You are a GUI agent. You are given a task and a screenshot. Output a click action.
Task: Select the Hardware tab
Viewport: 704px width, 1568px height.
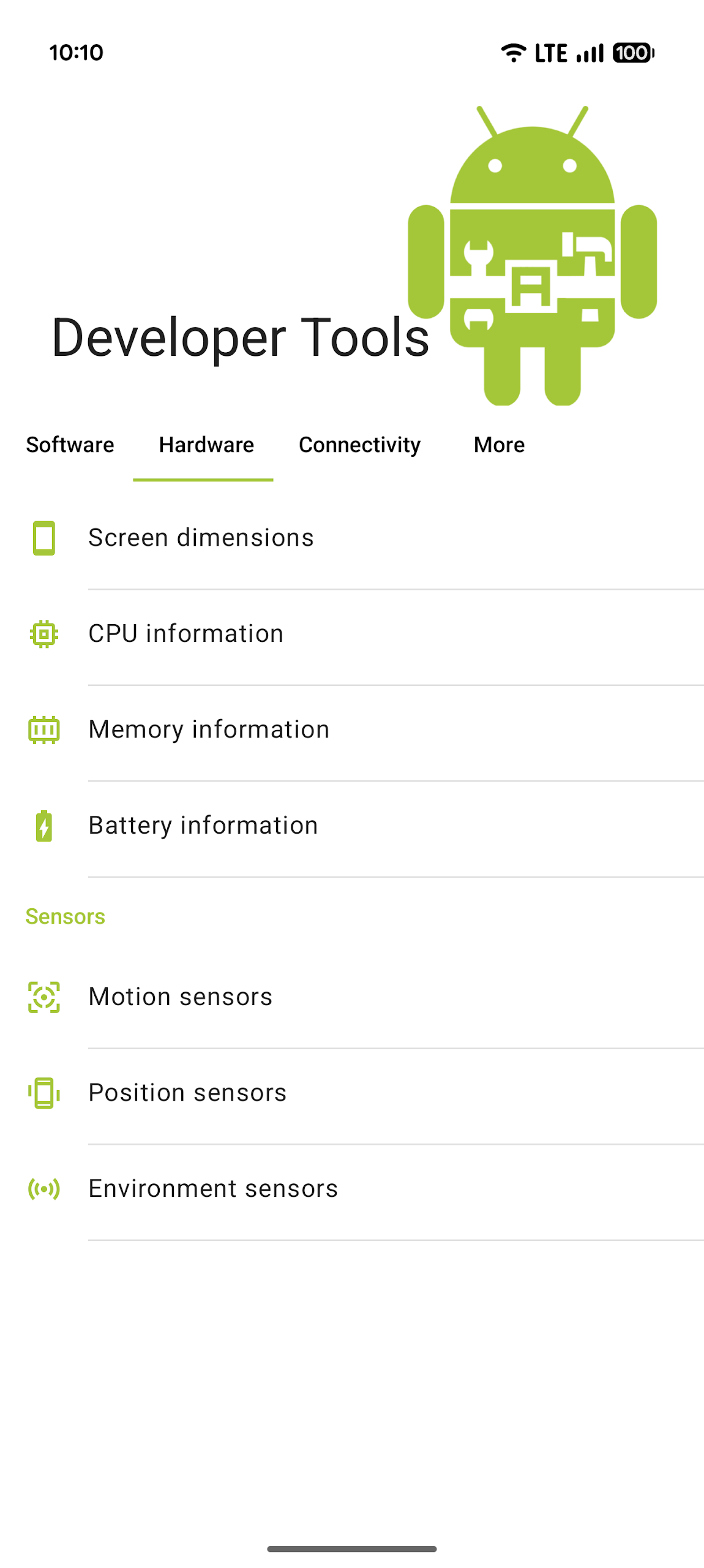pyautogui.click(x=206, y=445)
